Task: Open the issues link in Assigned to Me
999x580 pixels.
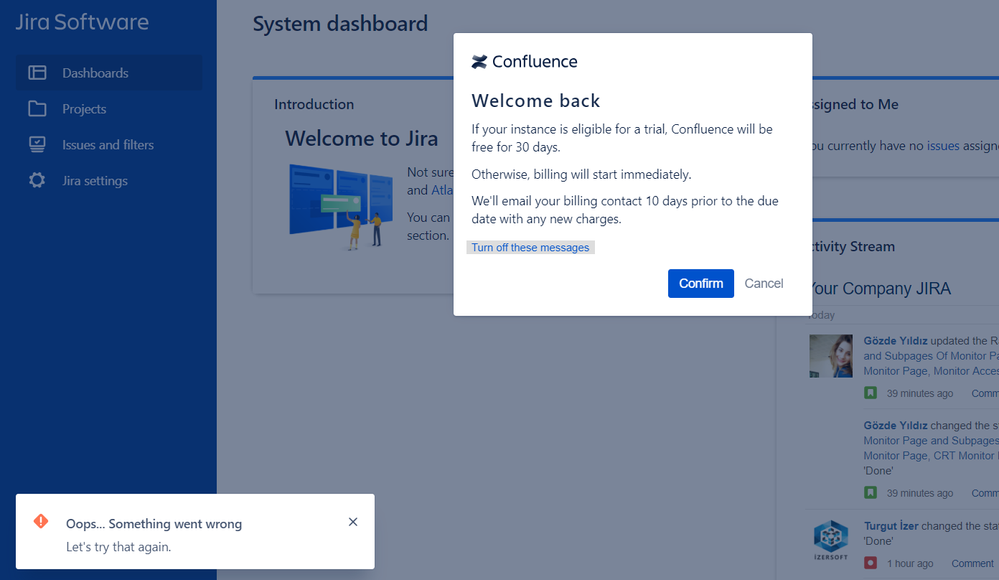Action: (943, 146)
